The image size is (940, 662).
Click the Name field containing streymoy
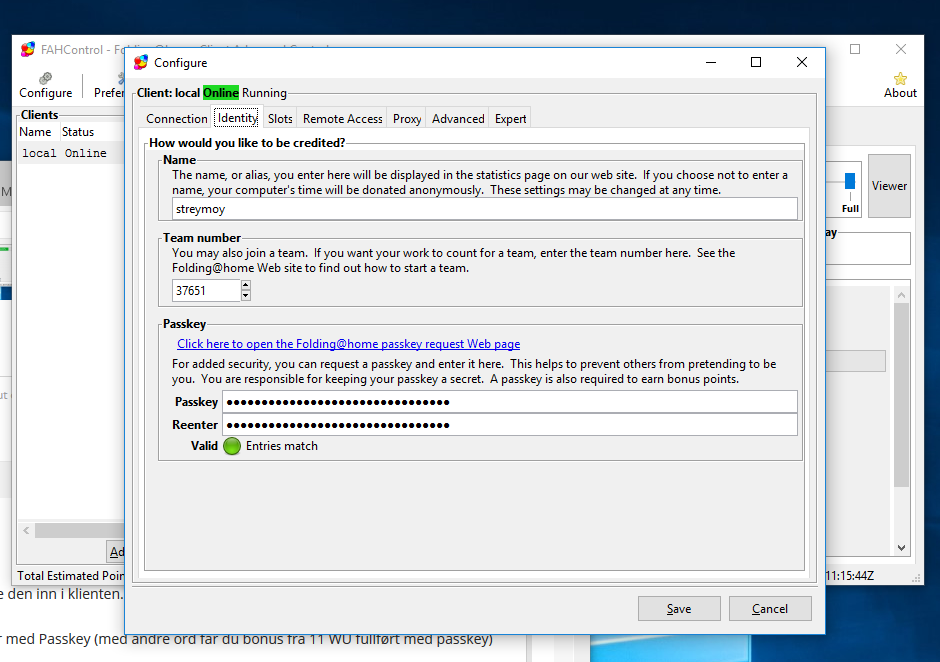tap(485, 209)
